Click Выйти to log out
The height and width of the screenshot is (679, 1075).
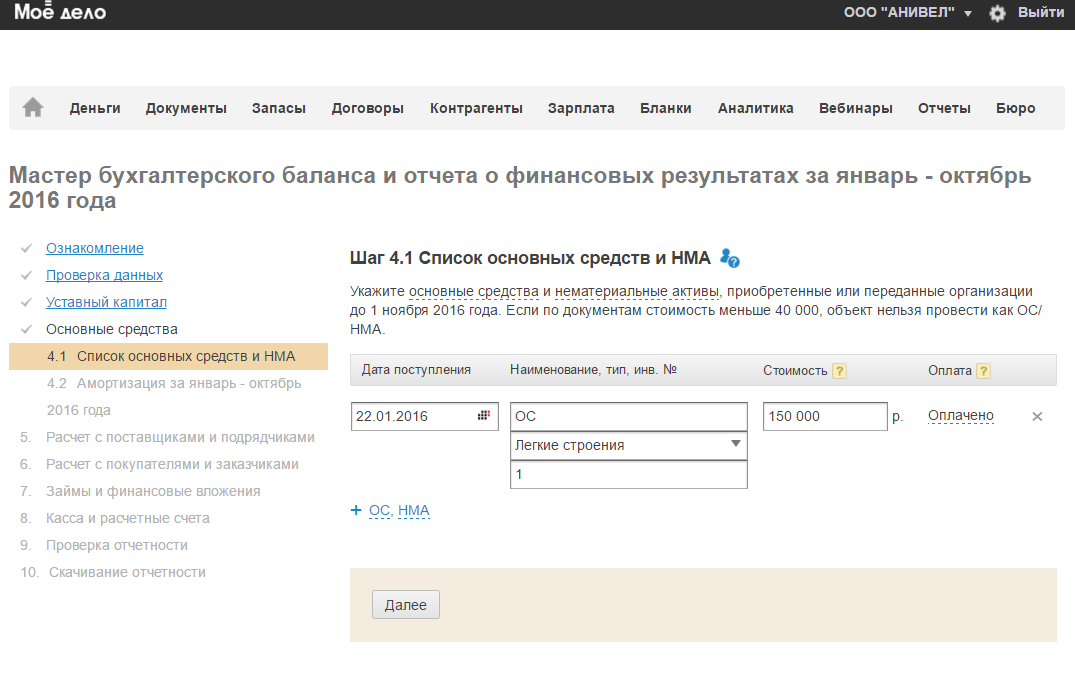[x=1041, y=13]
